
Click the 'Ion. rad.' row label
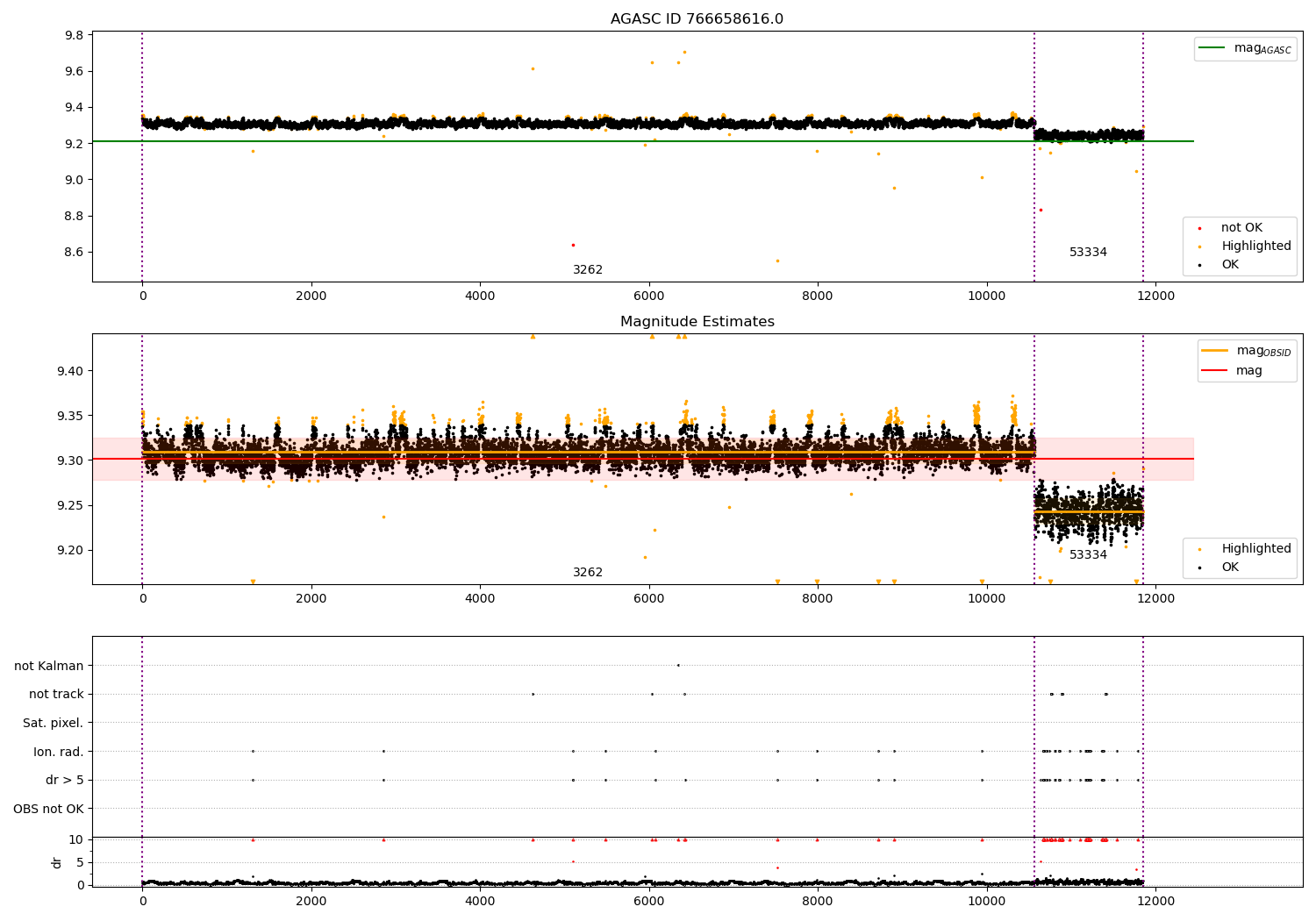(x=59, y=752)
